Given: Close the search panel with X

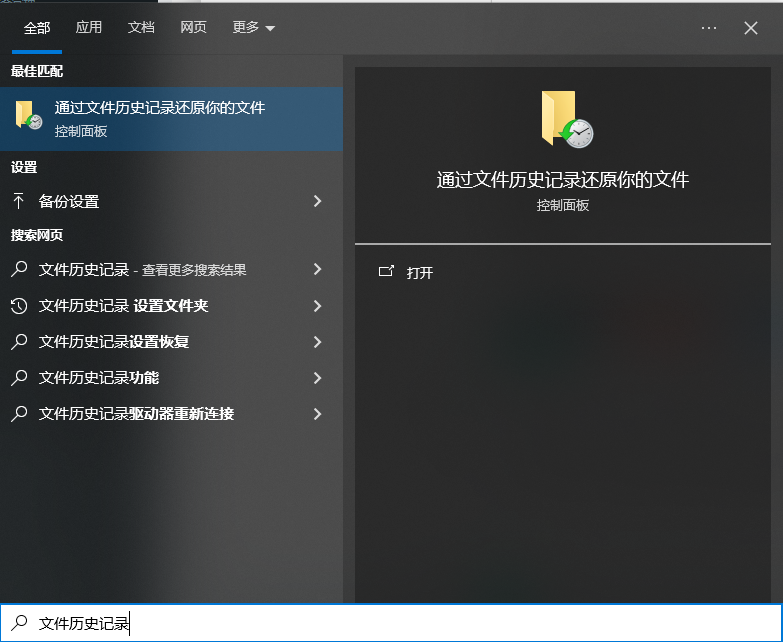Looking at the screenshot, I should 751,28.
